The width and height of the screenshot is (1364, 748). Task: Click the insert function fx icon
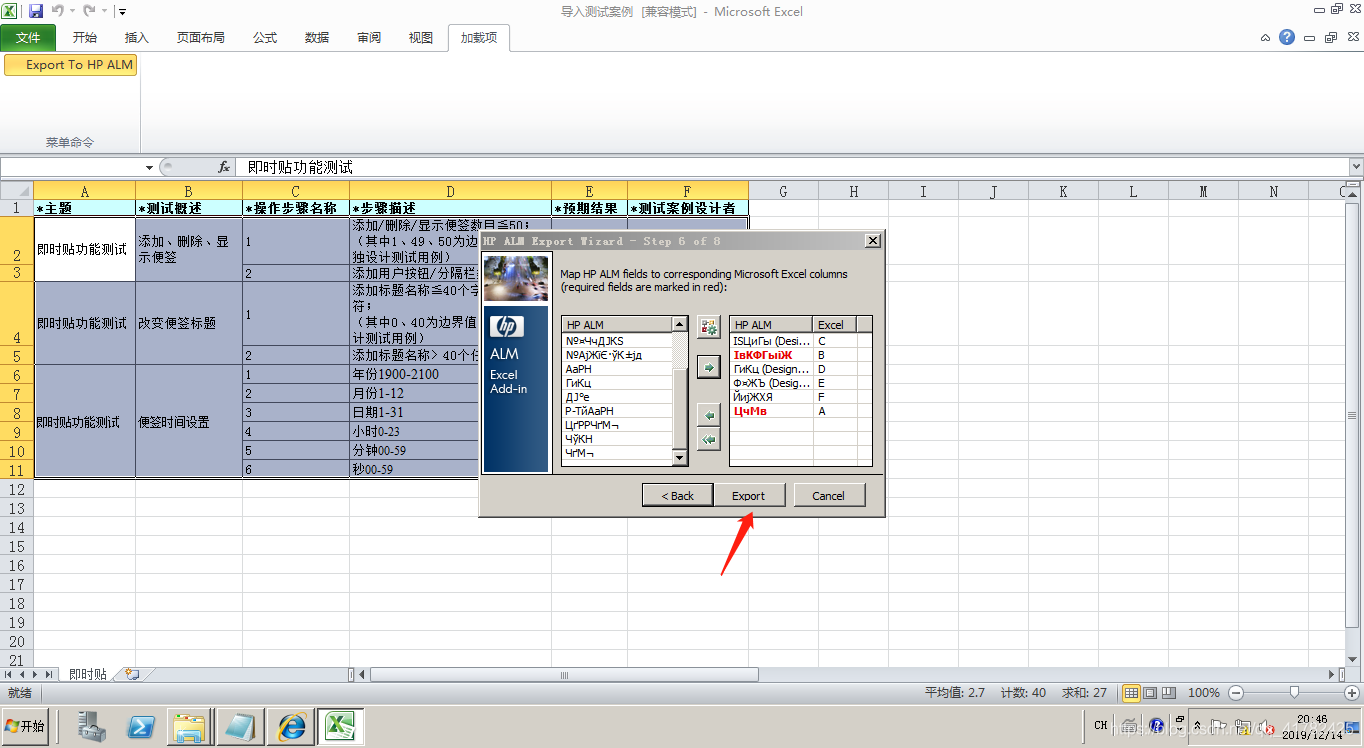click(224, 167)
